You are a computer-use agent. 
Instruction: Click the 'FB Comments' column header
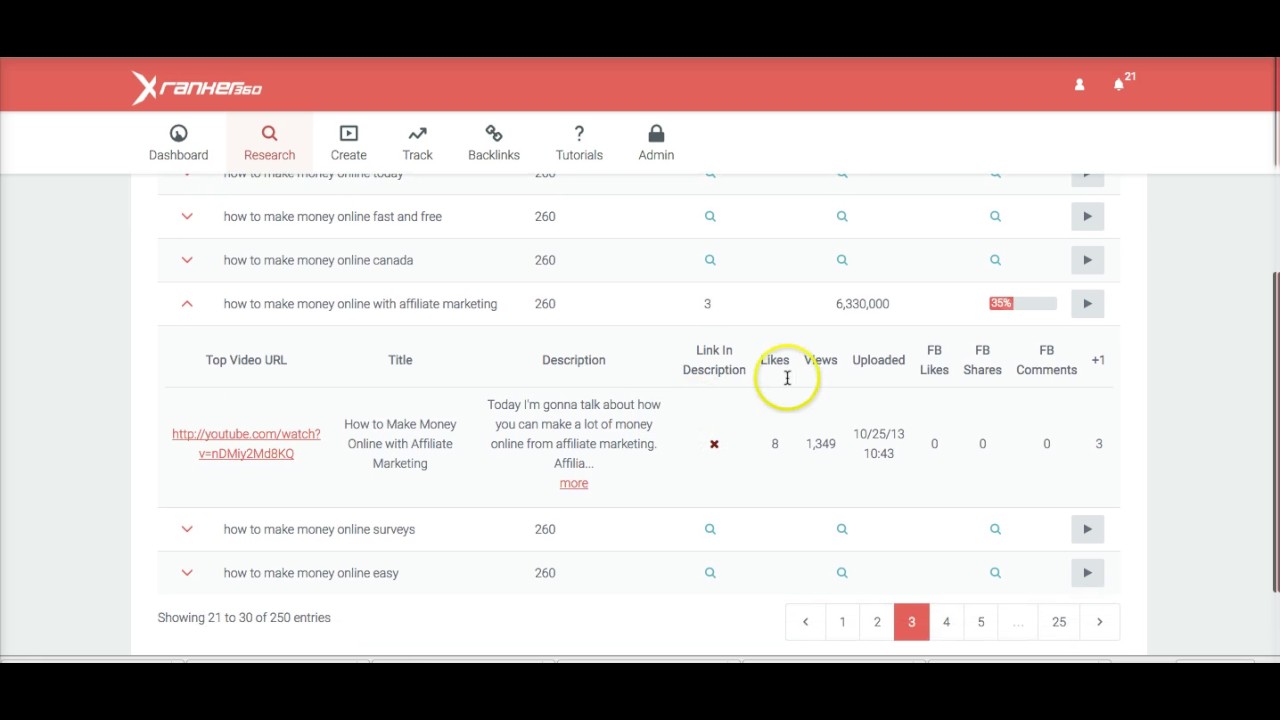point(1046,360)
